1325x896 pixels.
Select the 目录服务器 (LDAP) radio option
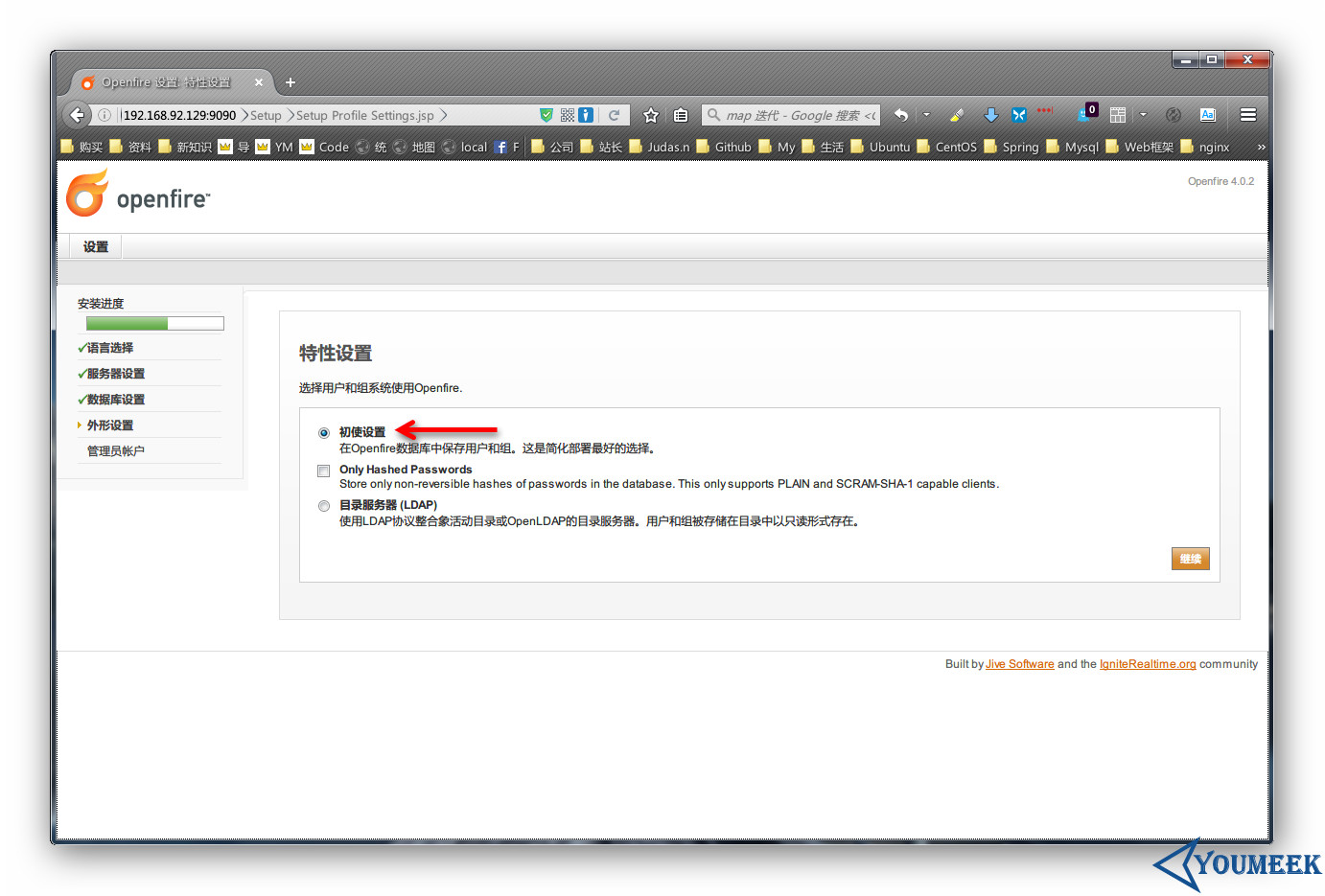click(x=324, y=506)
